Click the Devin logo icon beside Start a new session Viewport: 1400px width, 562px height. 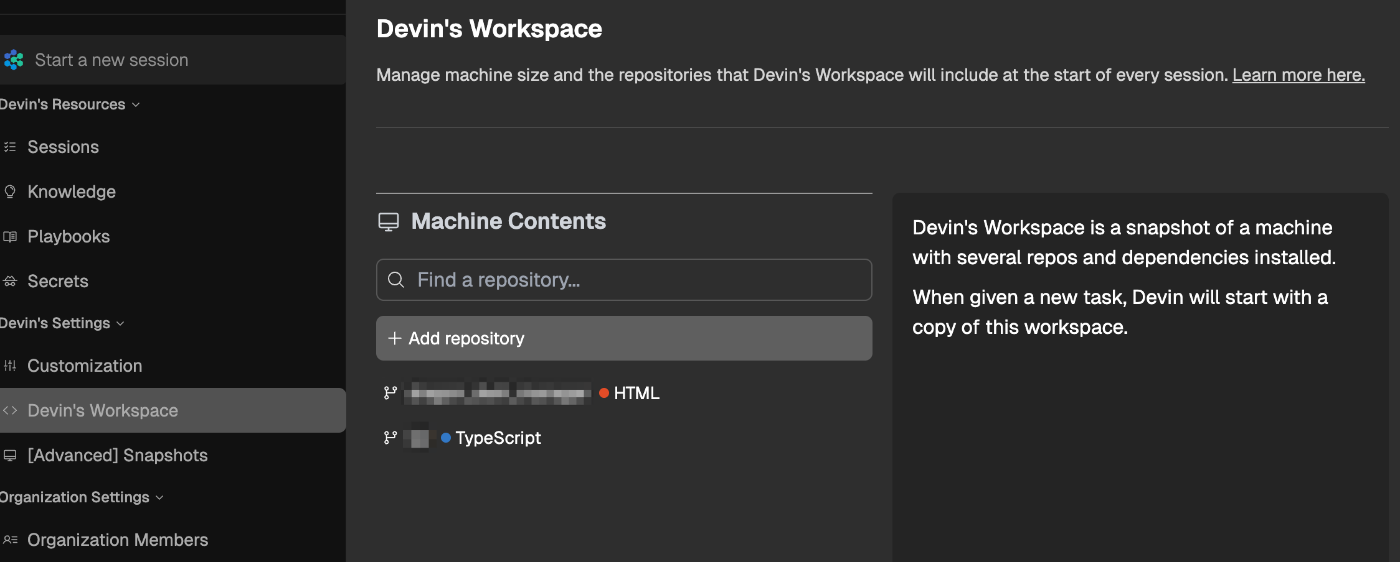pos(14,60)
